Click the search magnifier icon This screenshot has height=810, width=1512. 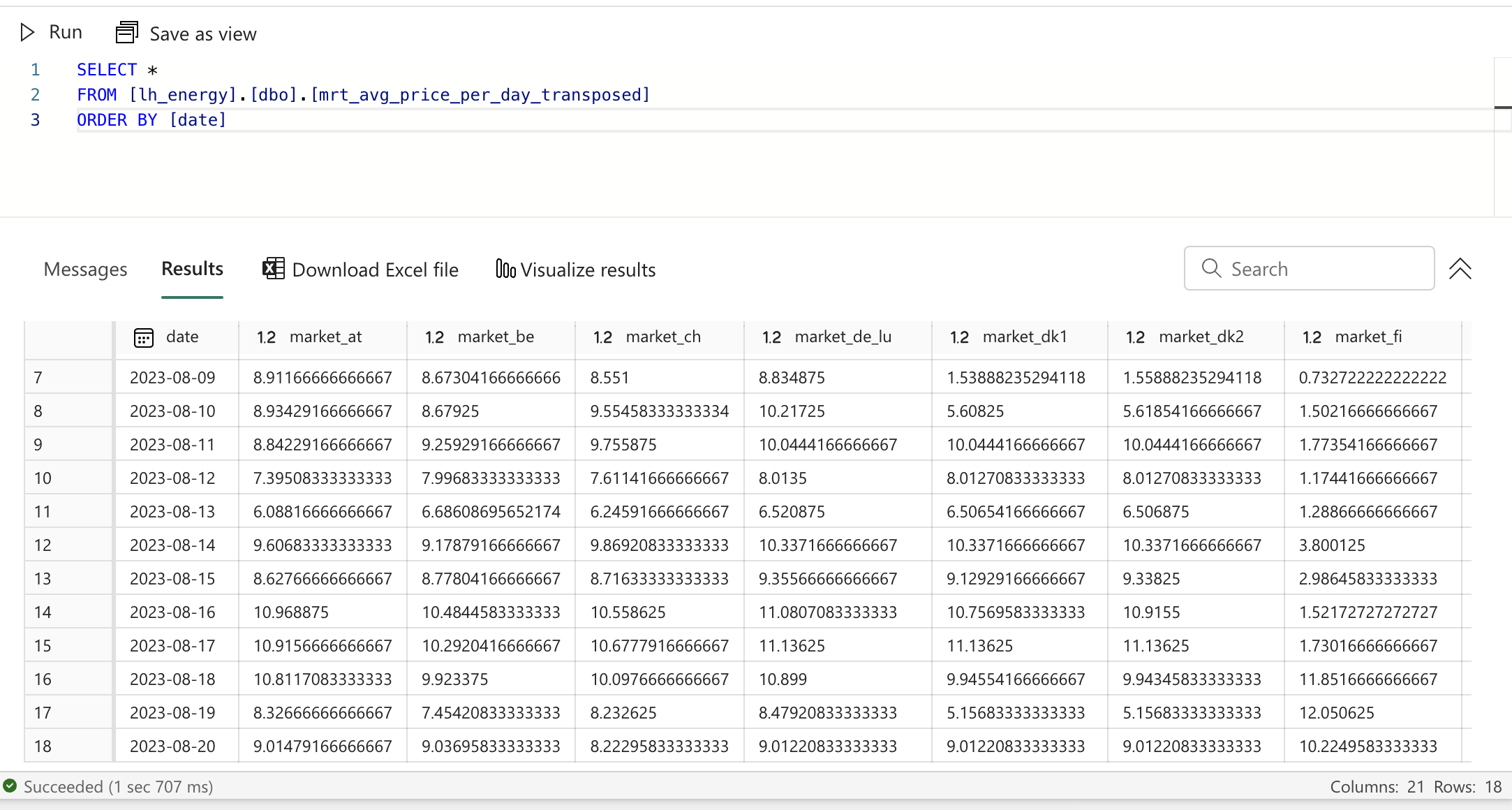coord(1211,268)
